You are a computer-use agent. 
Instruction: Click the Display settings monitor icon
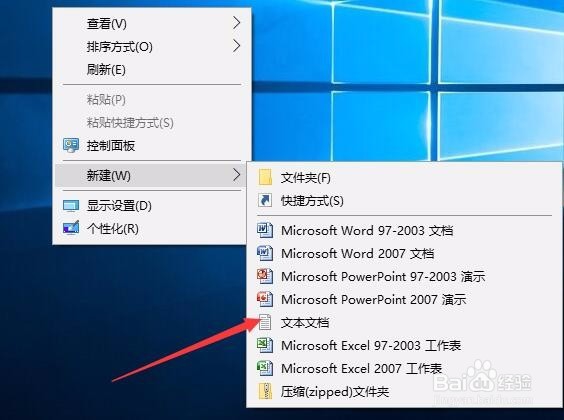(x=71, y=206)
